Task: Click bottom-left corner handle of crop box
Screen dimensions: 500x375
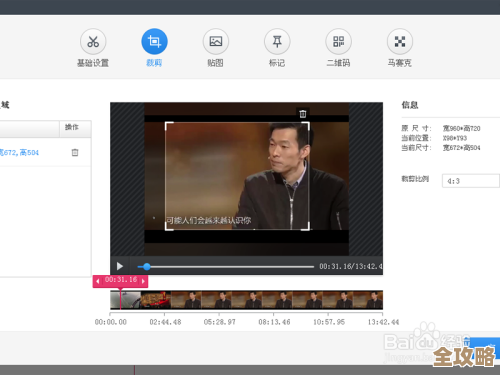Action: click(x=169, y=227)
